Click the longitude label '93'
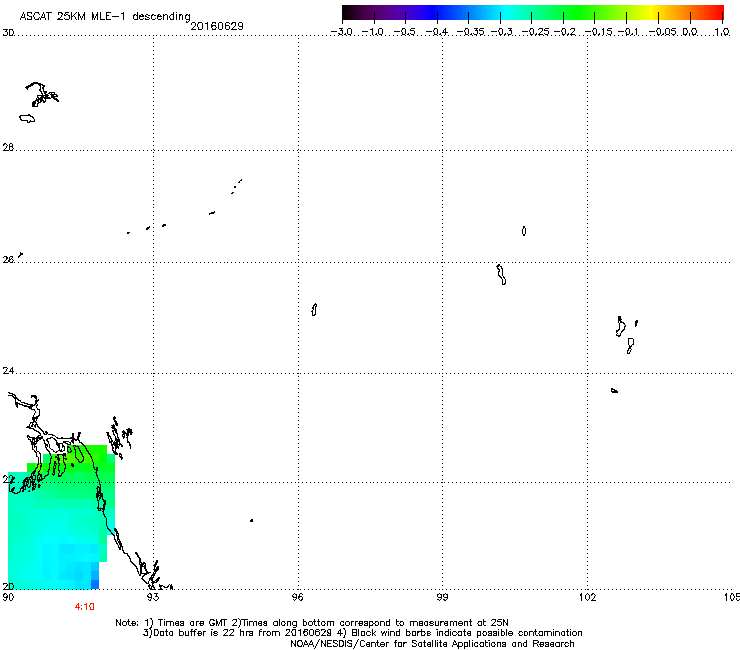This screenshot has width=740, height=650. pos(153,597)
